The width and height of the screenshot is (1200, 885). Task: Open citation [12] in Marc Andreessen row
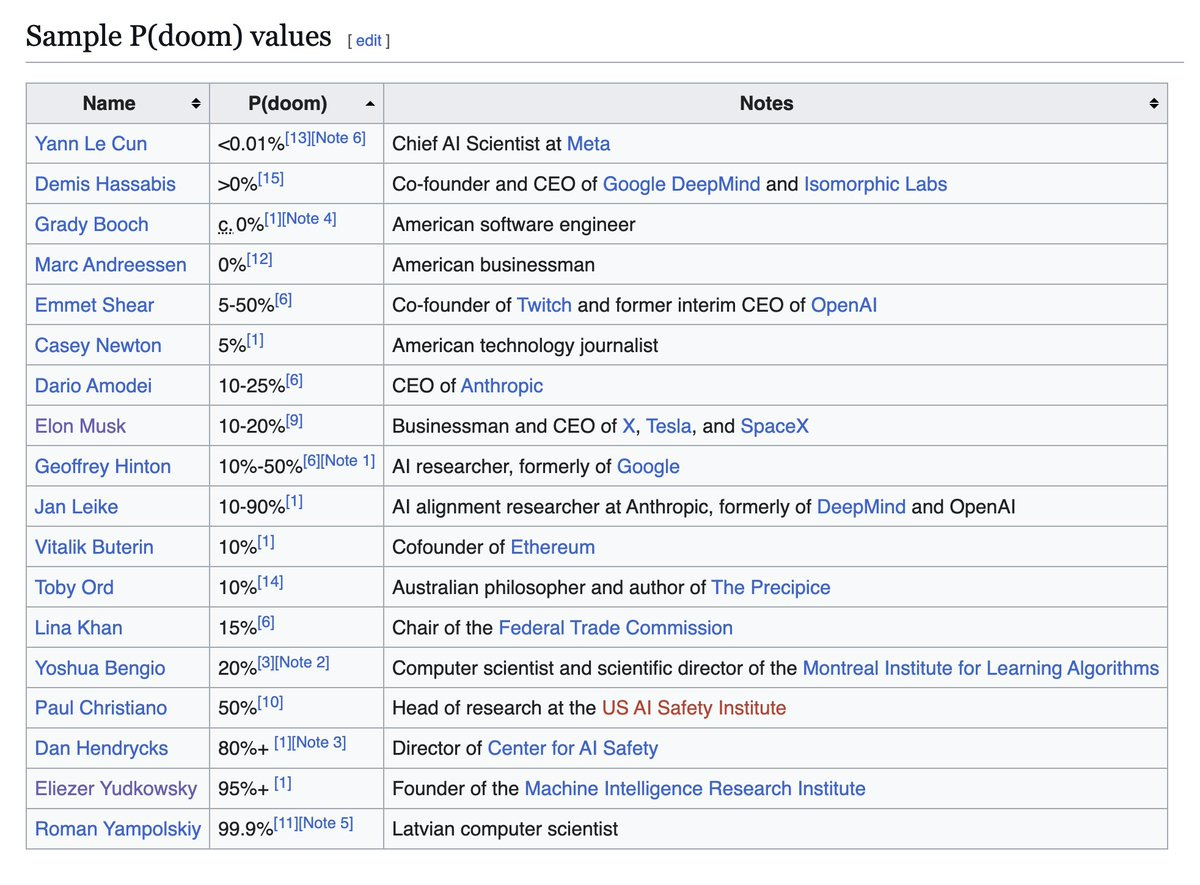click(x=260, y=259)
